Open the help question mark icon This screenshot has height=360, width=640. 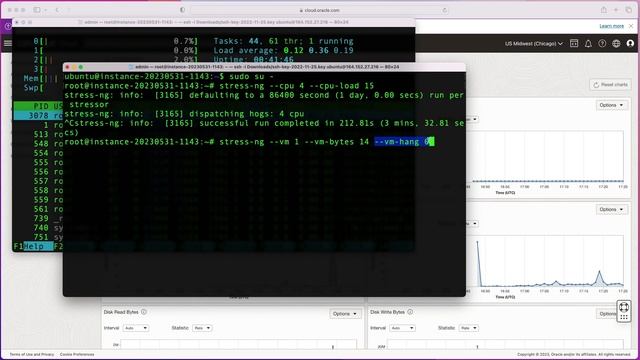click(602, 43)
